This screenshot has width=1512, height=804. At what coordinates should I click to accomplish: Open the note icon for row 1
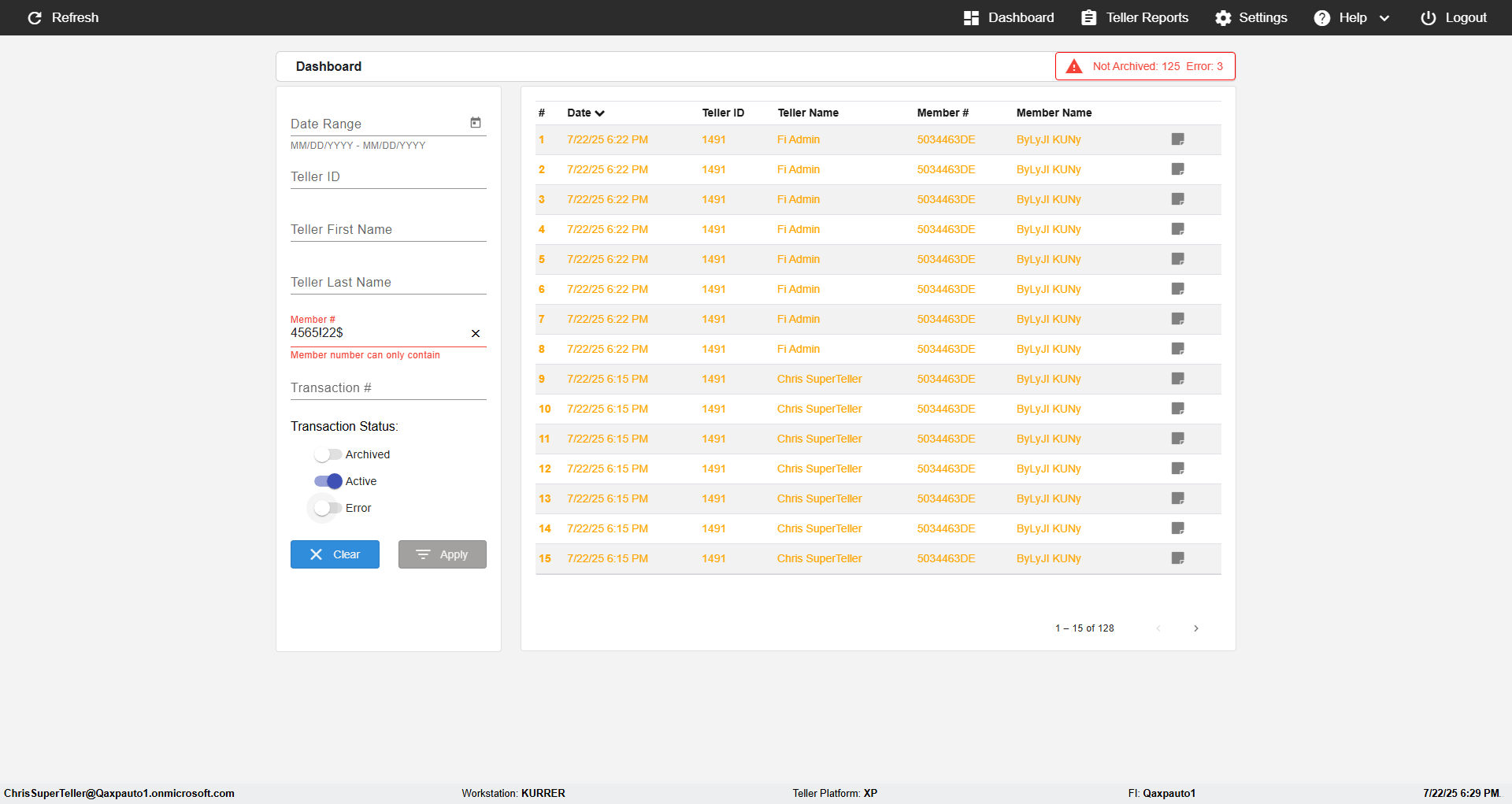(1178, 139)
